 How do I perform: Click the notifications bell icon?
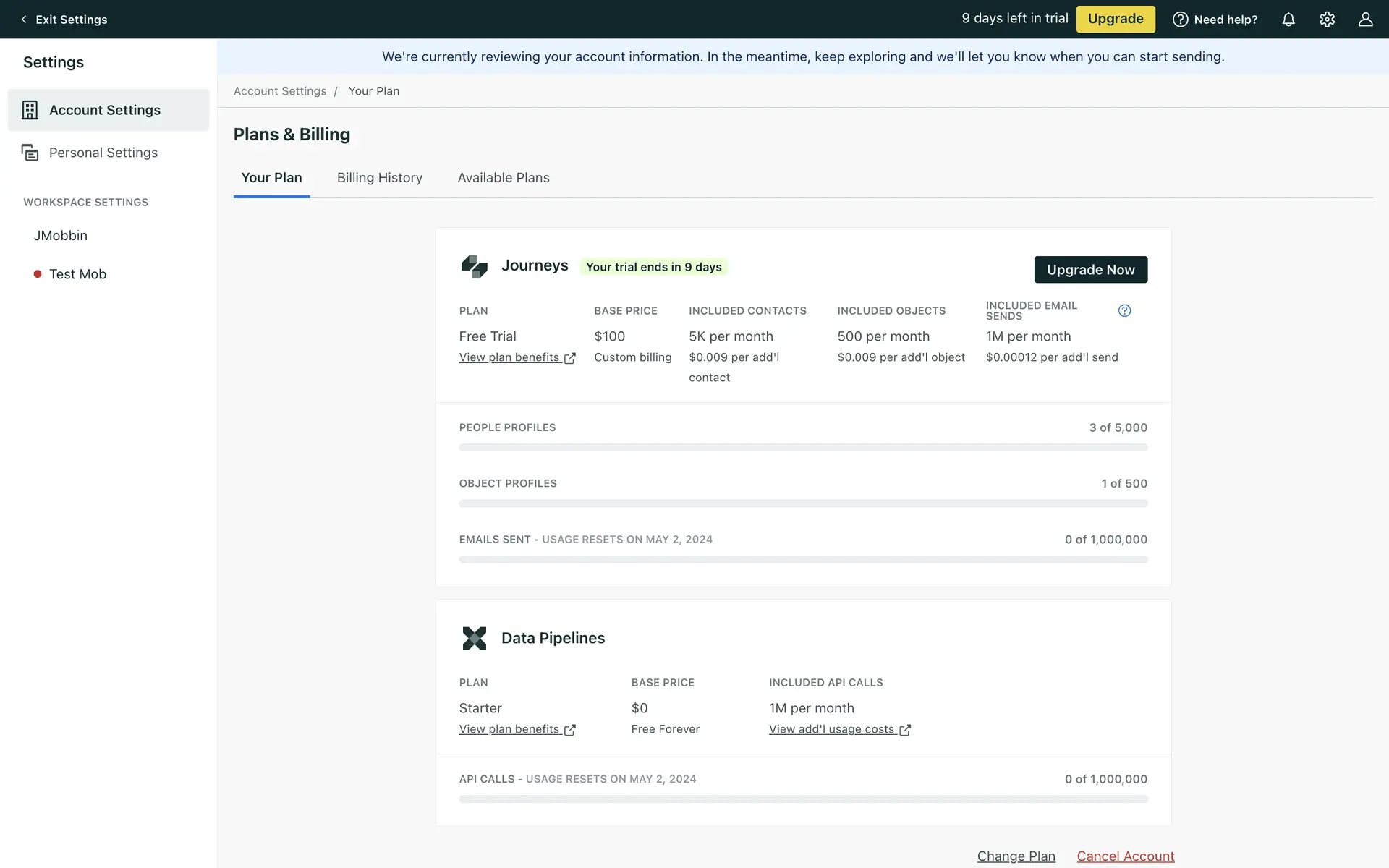(1288, 20)
